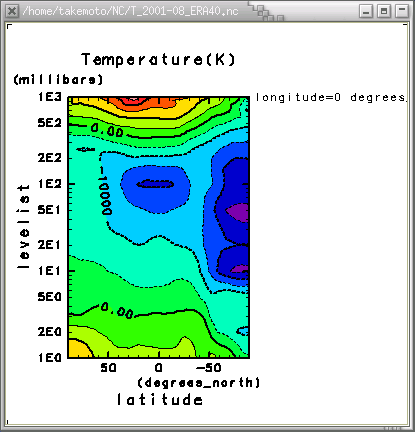Screen dimensions: 415x432
Task: Click the latitude axis title
Action: (160, 399)
